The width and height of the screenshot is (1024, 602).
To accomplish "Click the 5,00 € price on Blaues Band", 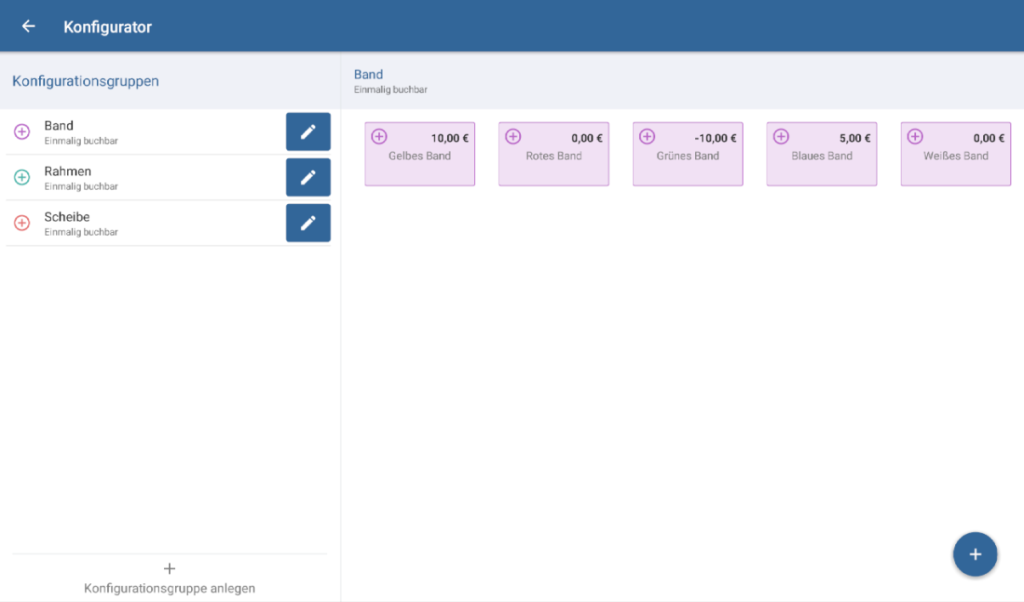I will [854, 138].
